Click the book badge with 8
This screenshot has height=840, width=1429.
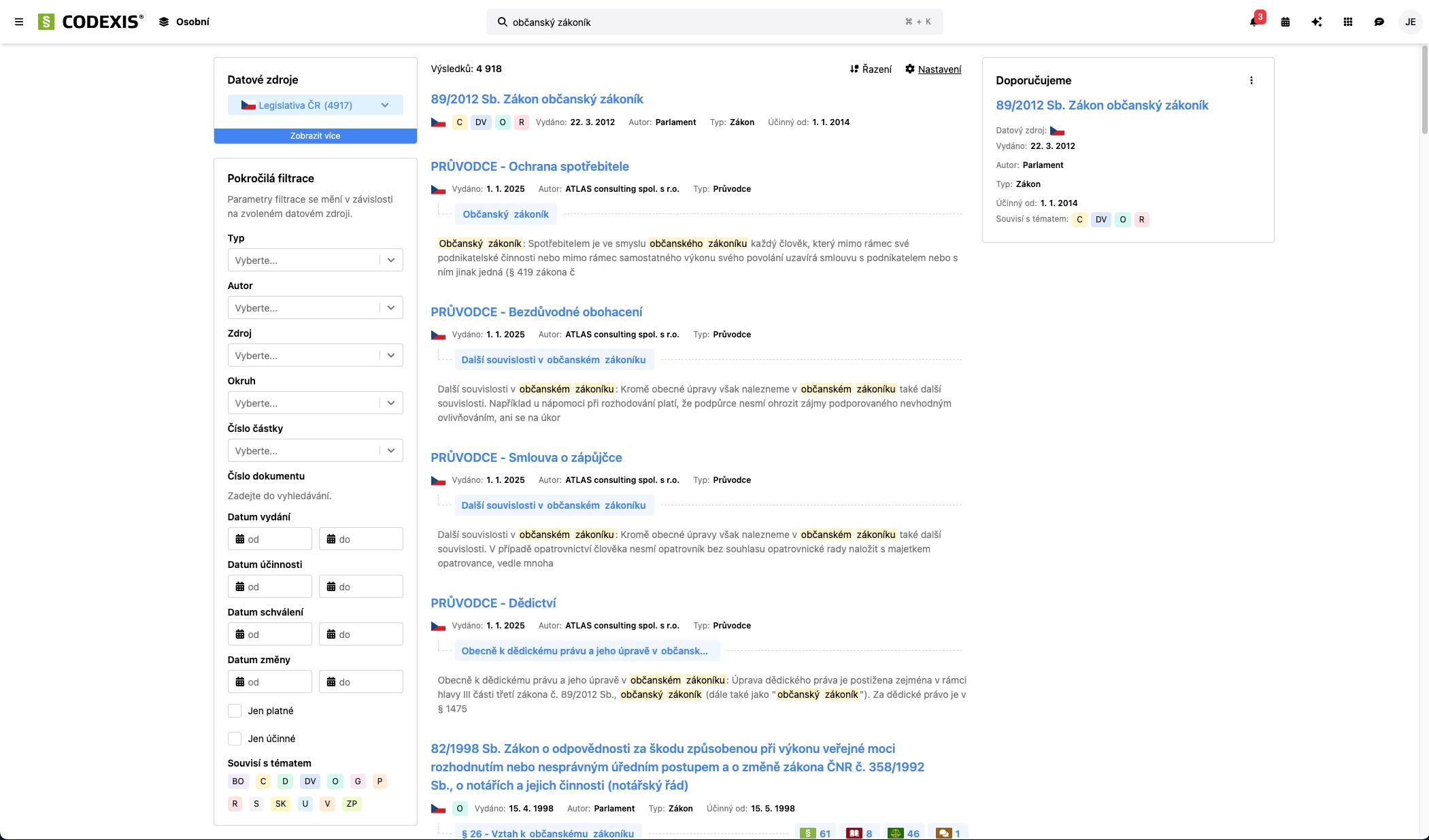(x=859, y=833)
